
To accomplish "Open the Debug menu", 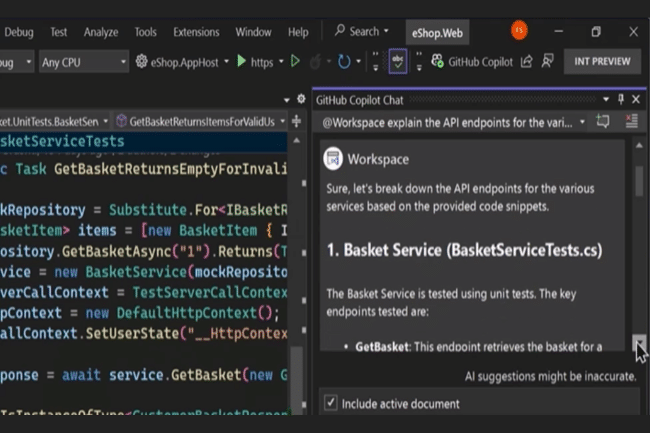I will (x=19, y=32).
